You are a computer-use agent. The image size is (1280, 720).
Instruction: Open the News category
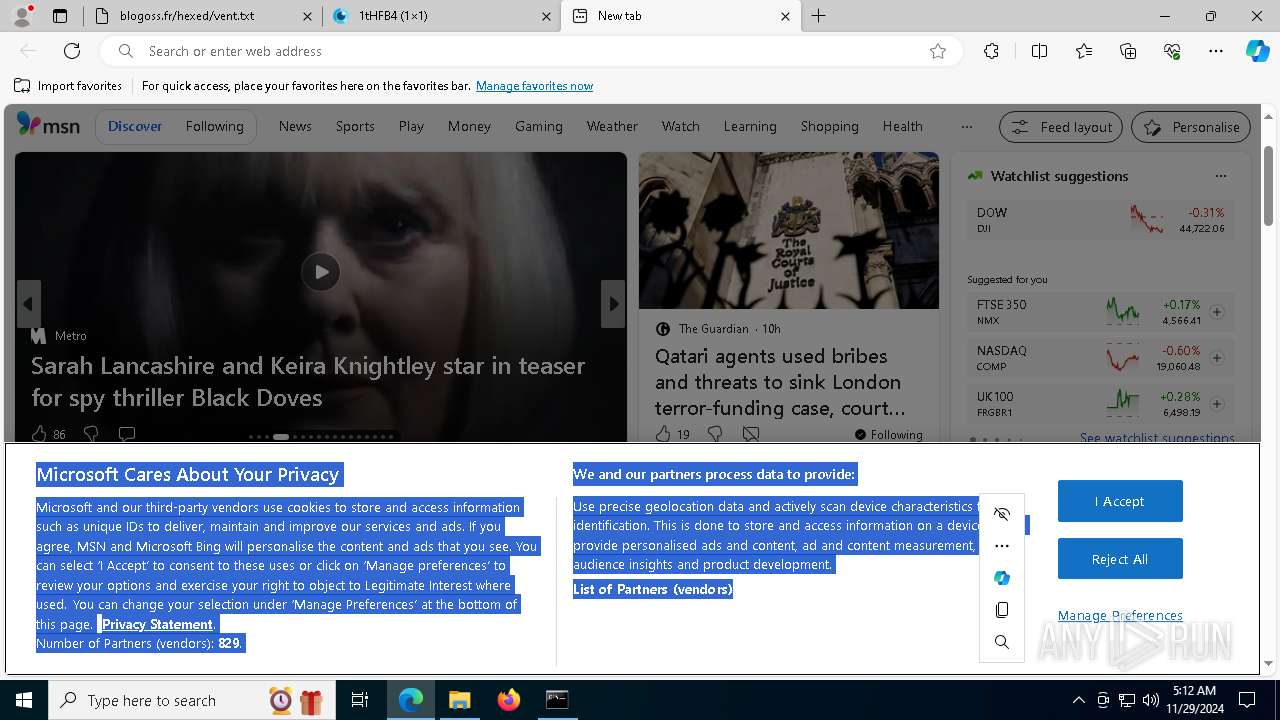point(295,126)
